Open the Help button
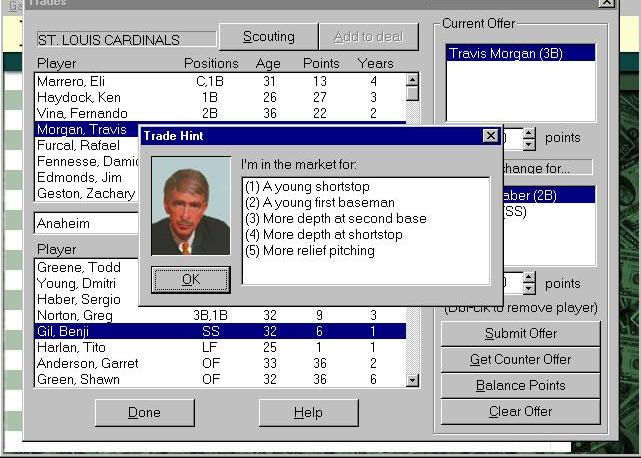Screen dimensions: 641x458 point(308,413)
